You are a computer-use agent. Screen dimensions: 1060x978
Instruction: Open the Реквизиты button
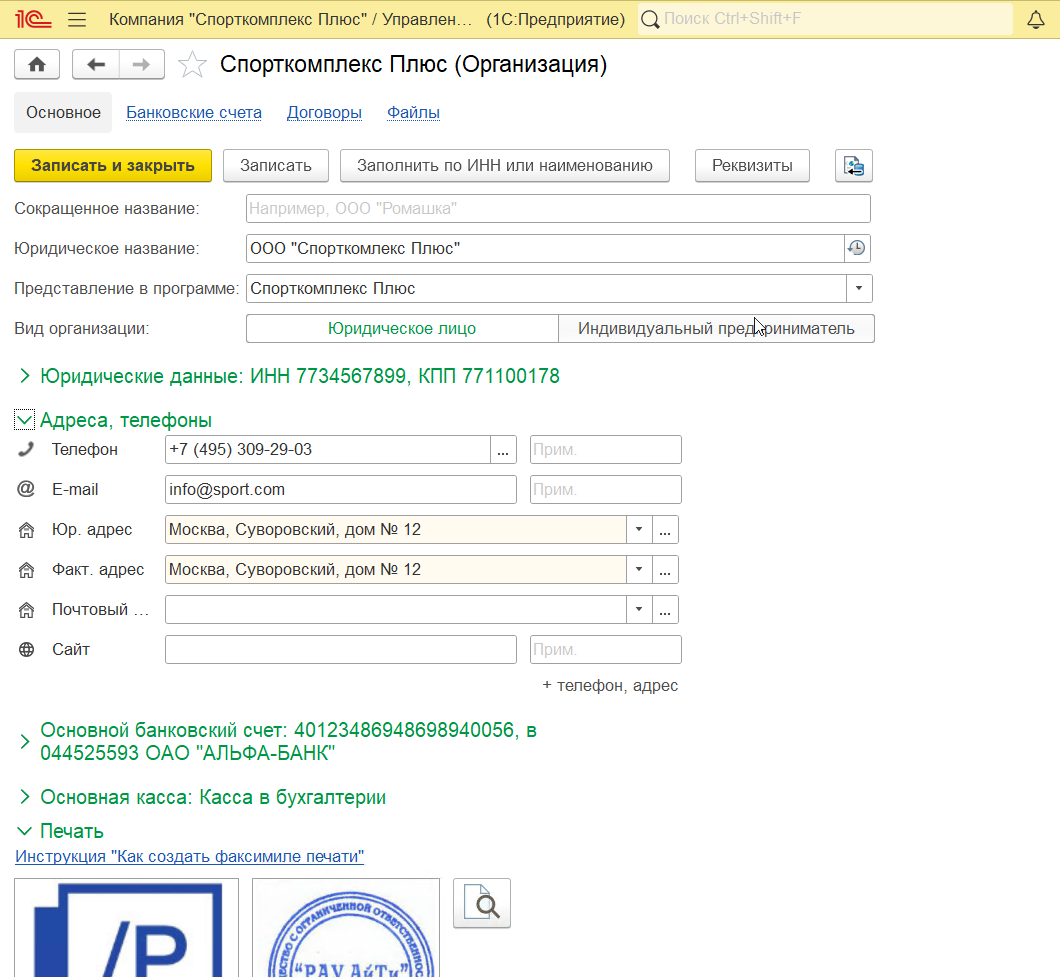(x=752, y=166)
